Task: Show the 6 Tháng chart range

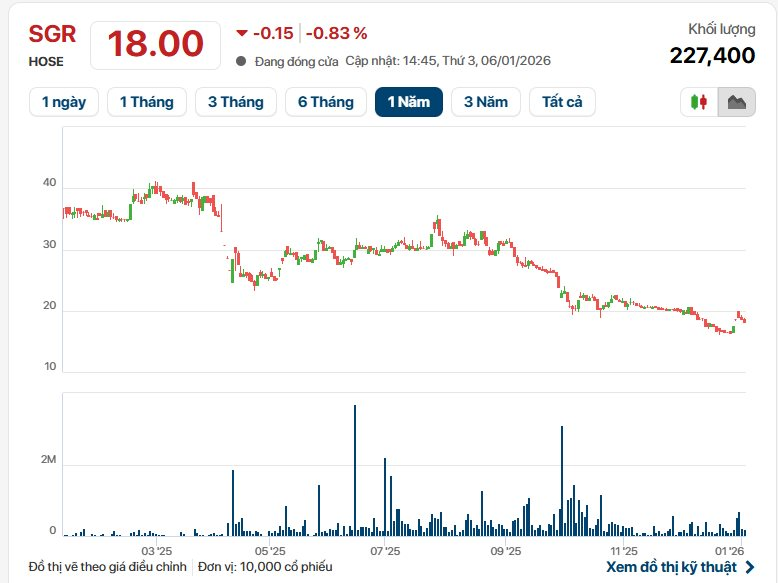Action: (326, 102)
